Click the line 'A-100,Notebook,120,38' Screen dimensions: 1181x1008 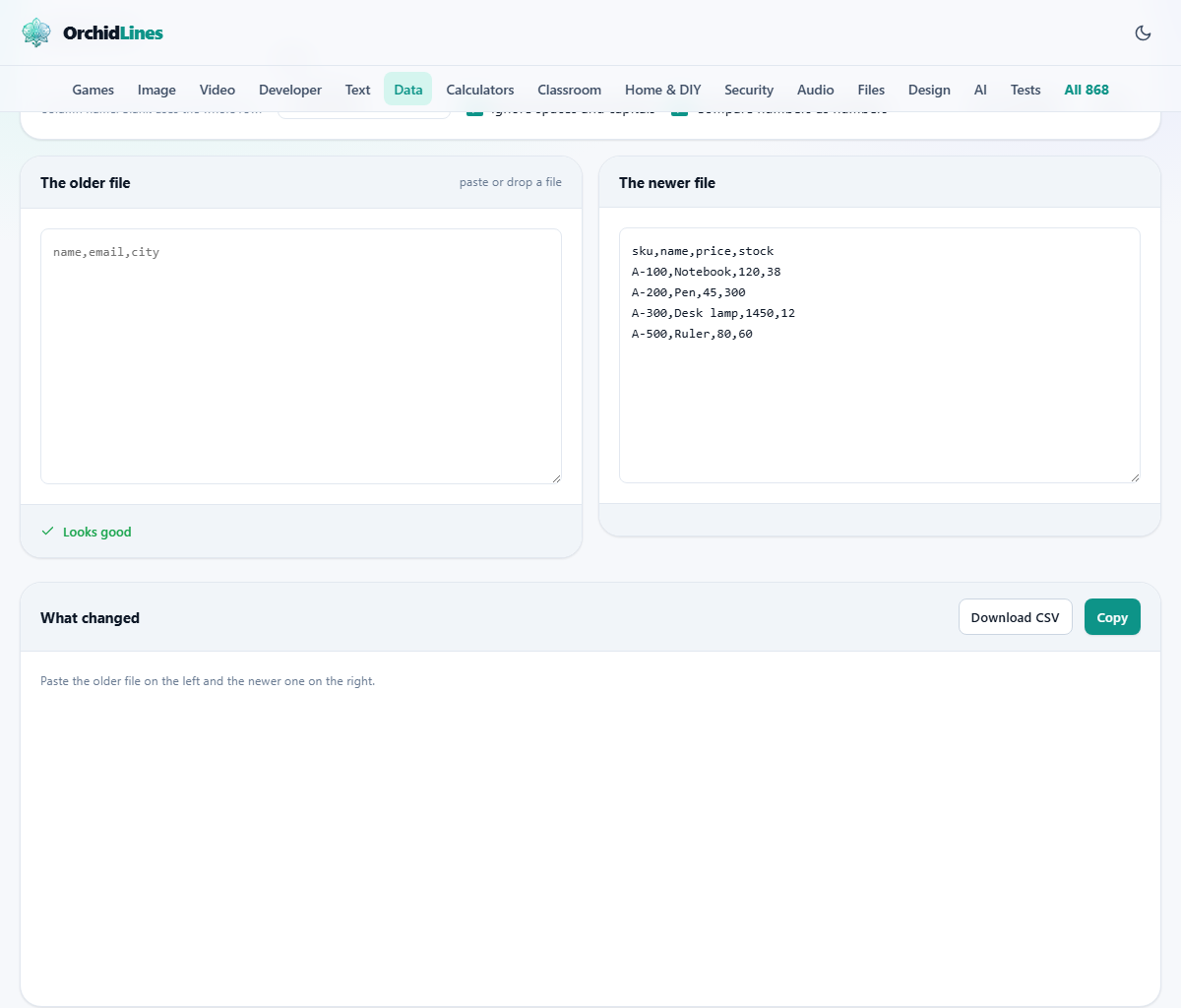[x=707, y=272]
